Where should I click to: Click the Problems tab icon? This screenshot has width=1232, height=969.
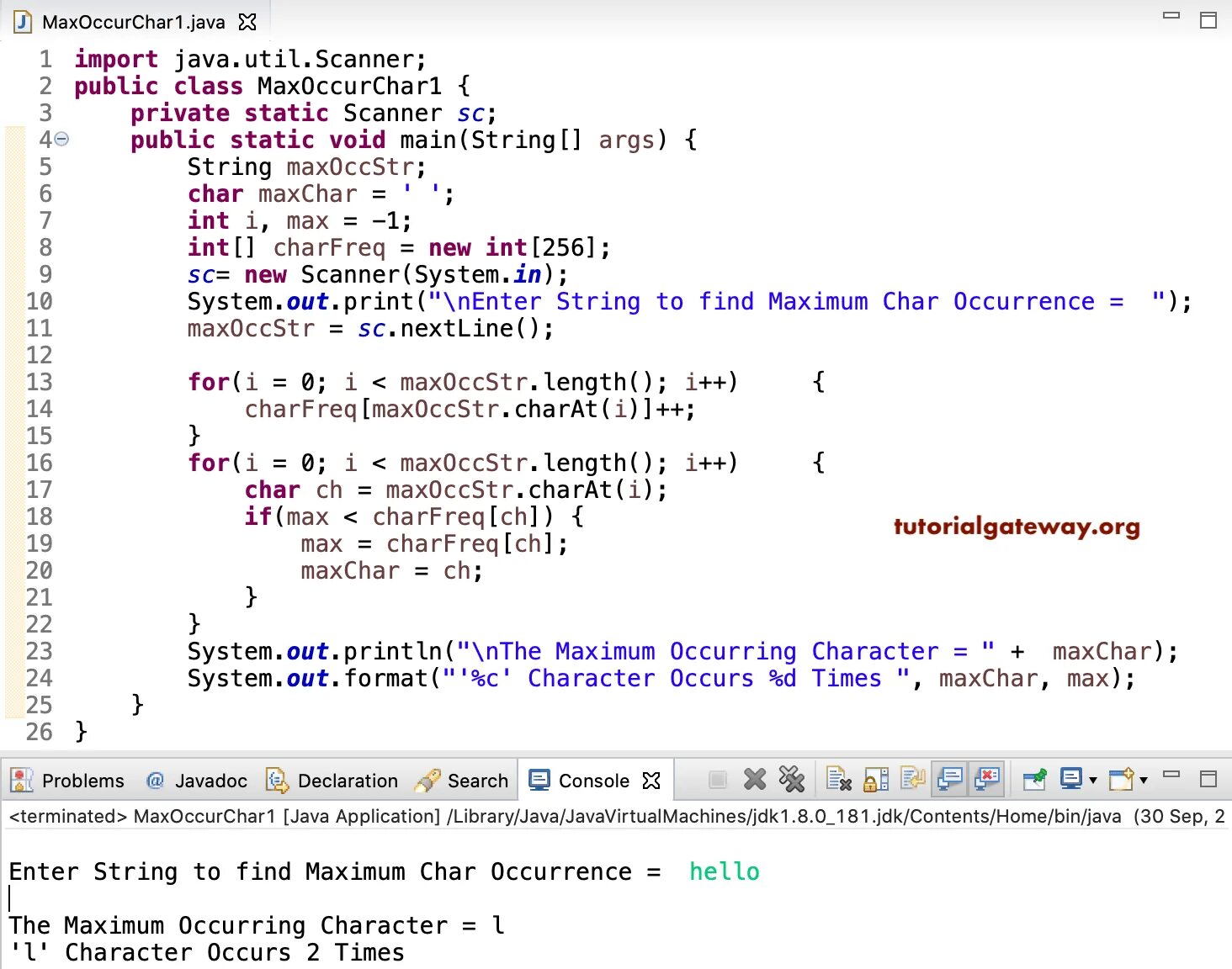[x=21, y=781]
